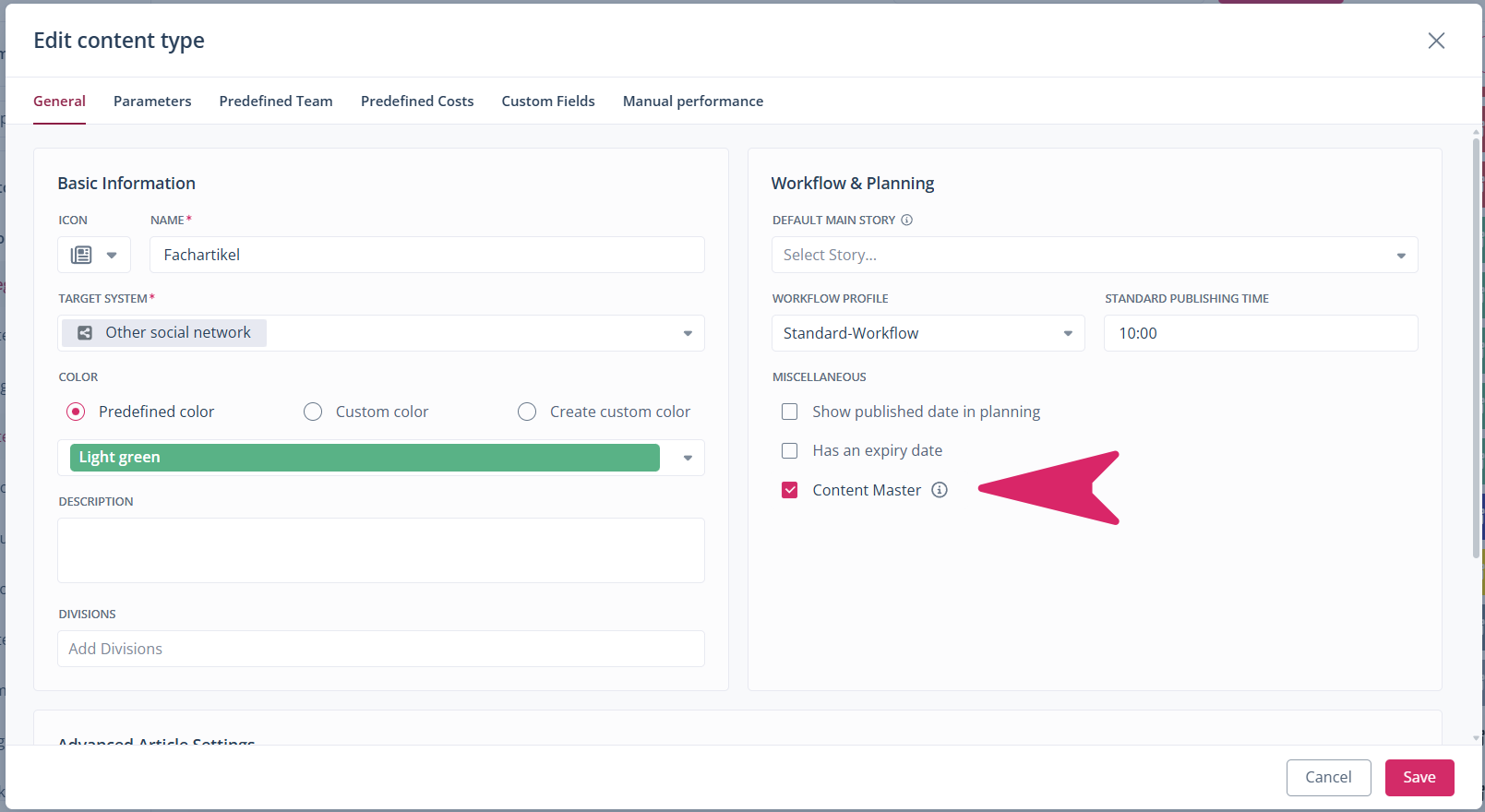This screenshot has width=1485, height=812.
Task: Click into the Name text field
Action: pyautogui.click(x=426, y=255)
